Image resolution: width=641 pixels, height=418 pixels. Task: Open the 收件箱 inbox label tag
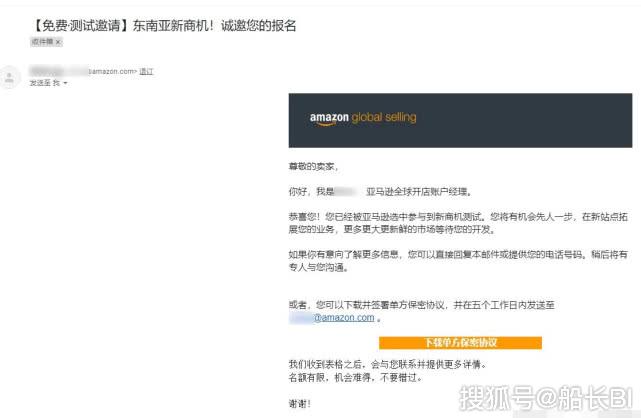pyautogui.click(x=41, y=42)
